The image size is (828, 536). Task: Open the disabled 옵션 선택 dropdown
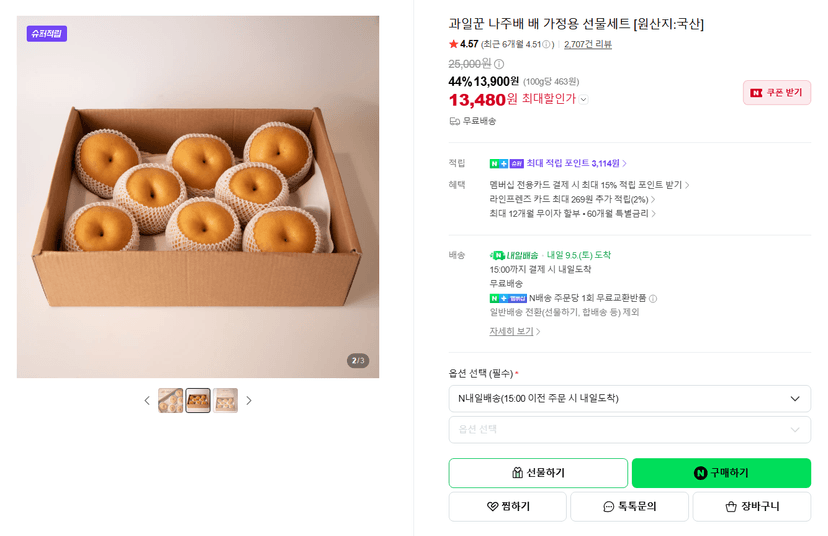pos(629,430)
